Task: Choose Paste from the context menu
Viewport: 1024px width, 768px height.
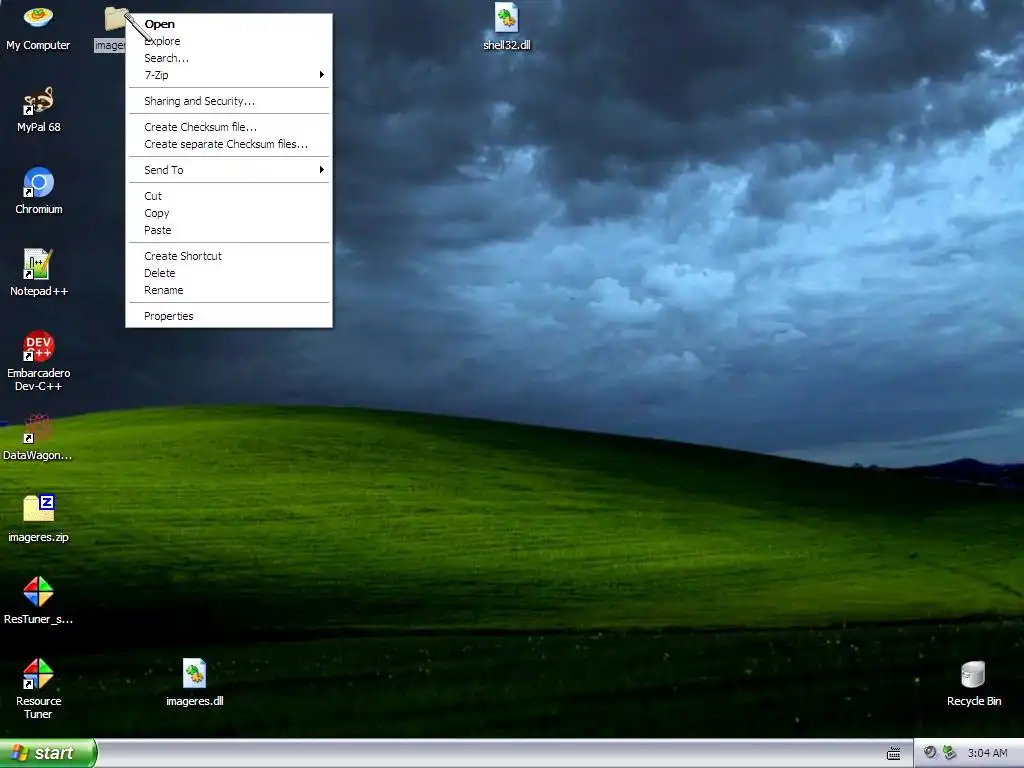Action: point(229,231)
